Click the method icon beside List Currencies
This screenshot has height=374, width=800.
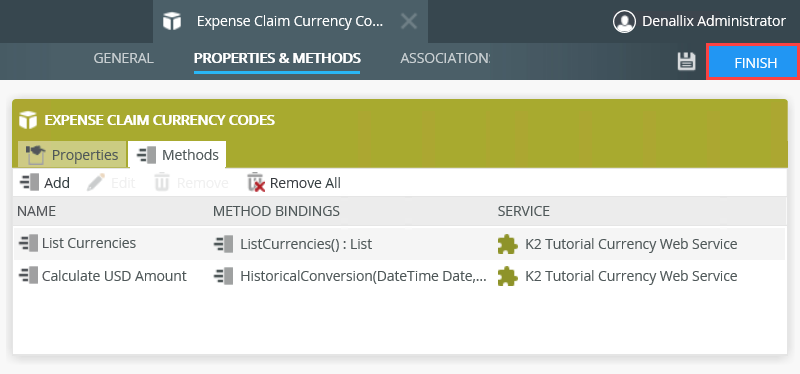28,243
